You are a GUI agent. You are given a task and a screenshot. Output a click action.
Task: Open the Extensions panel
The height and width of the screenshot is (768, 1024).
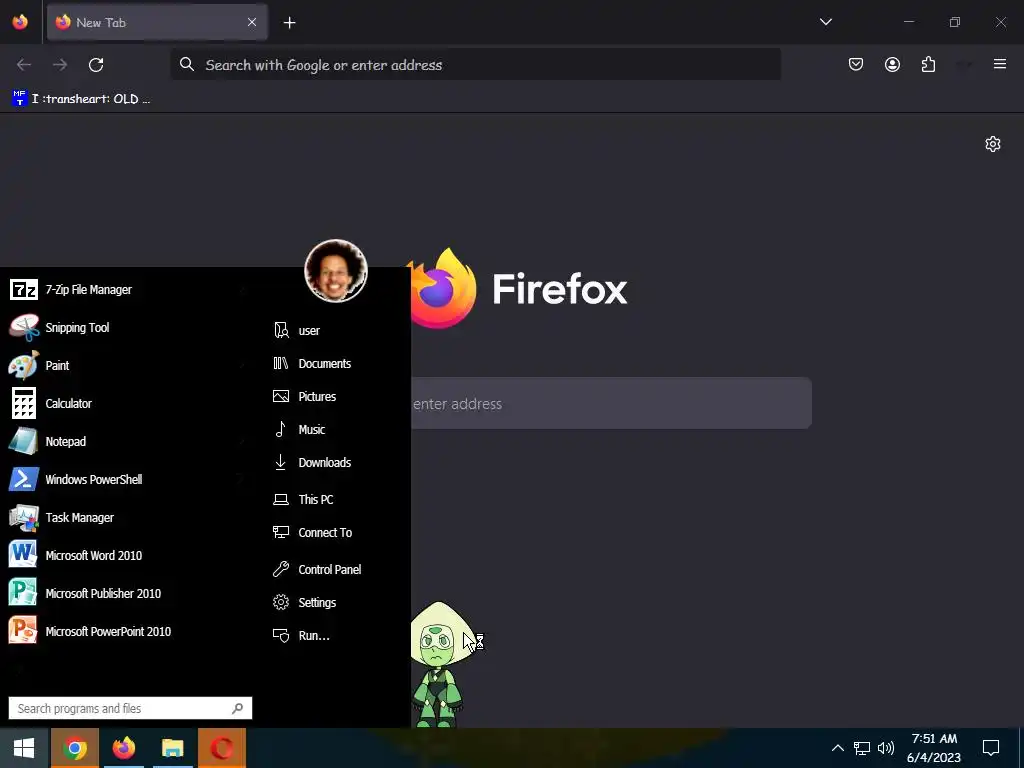pos(928,64)
